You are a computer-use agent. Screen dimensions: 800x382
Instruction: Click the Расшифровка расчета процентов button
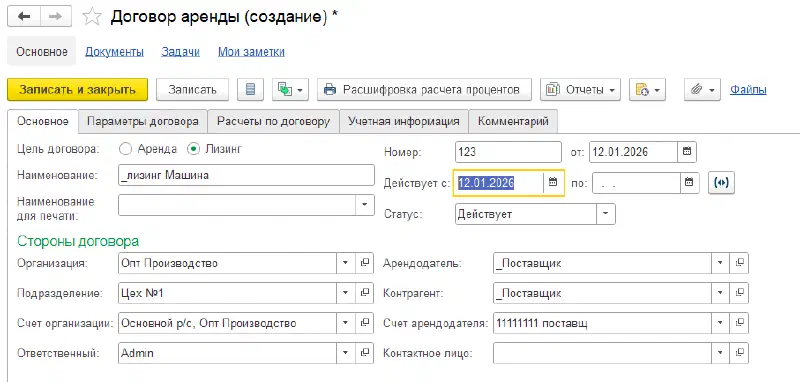click(424, 90)
